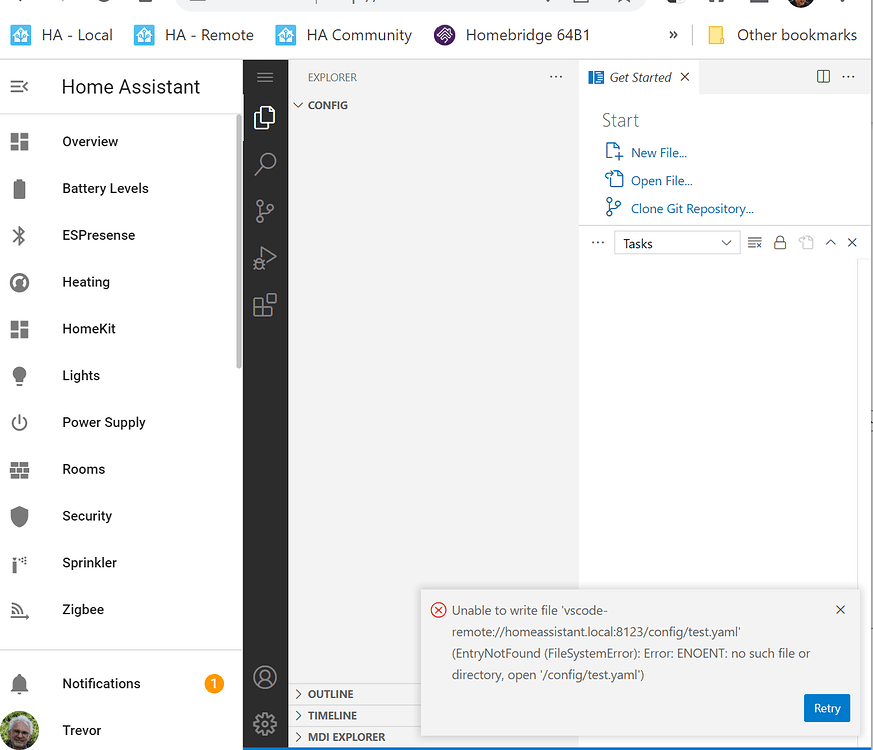The width and height of the screenshot is (873, 750).
Task: Open the Manage gear icon
Action: coord(265,724)
